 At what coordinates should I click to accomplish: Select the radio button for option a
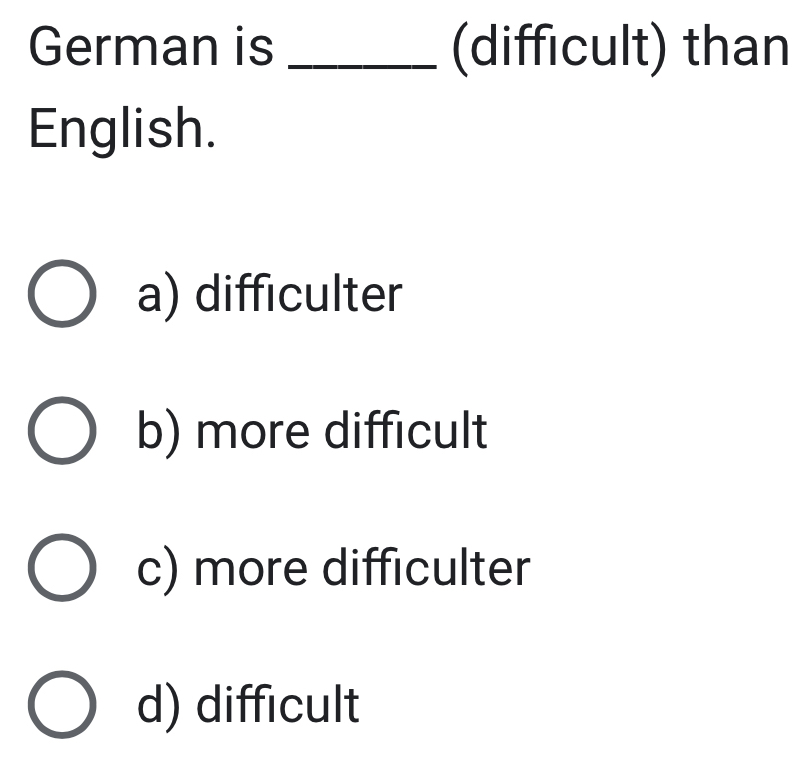click(62, 293)
